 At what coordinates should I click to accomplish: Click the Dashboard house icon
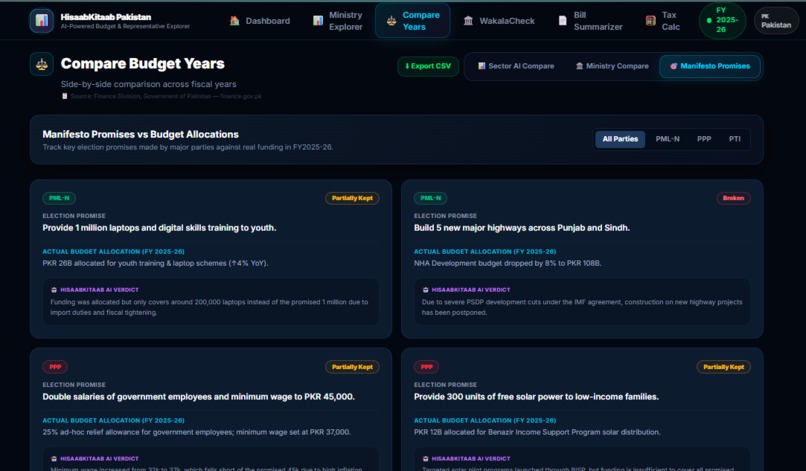(x=234, y=21)
